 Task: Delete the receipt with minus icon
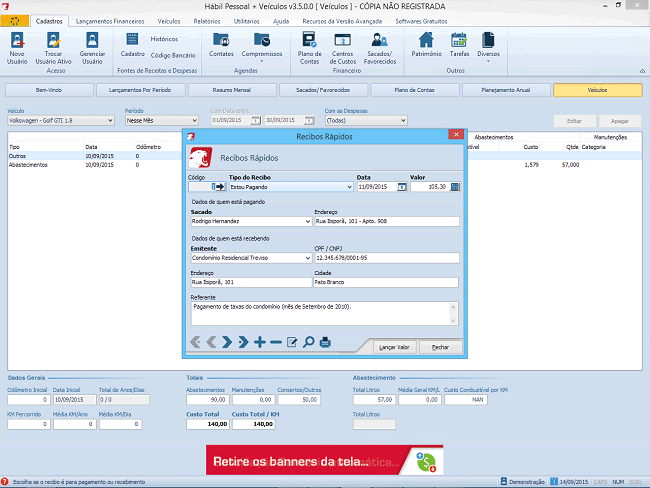click(276, 343)
